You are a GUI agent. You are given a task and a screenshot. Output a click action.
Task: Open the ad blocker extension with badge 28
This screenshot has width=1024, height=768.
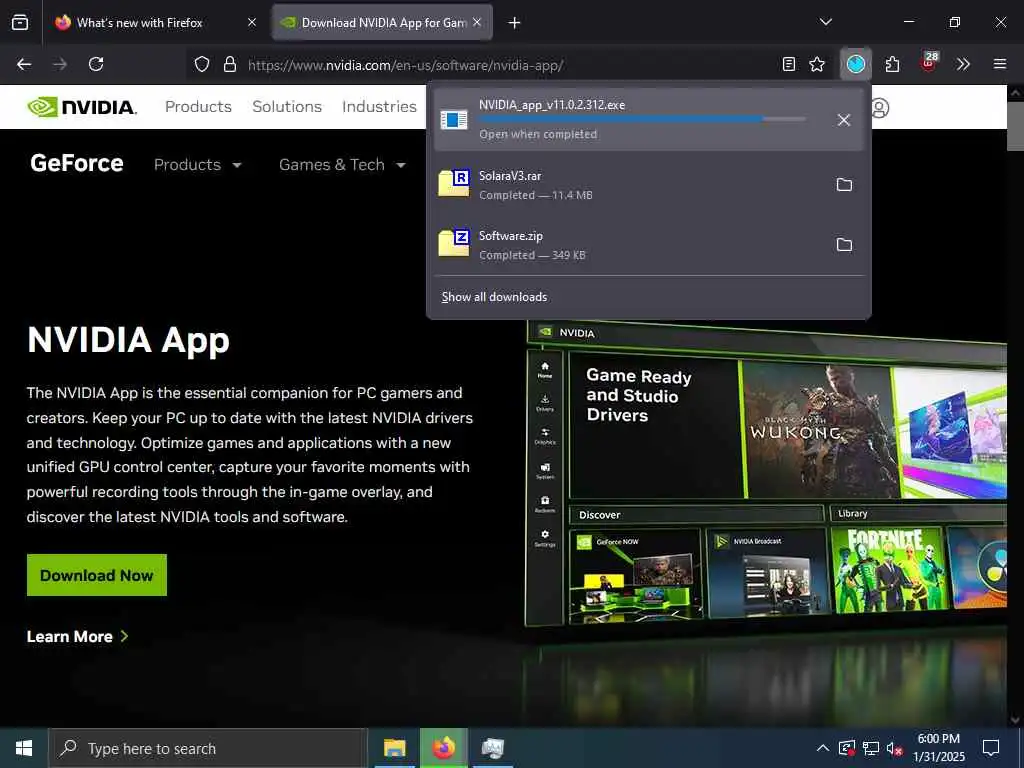(929, 63)
